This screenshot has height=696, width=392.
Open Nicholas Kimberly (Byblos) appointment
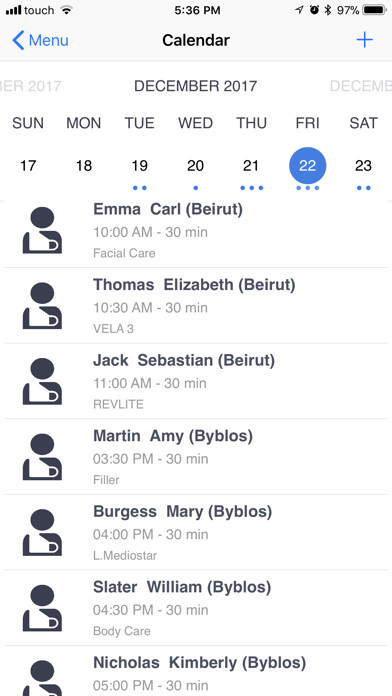pos(196,671)
